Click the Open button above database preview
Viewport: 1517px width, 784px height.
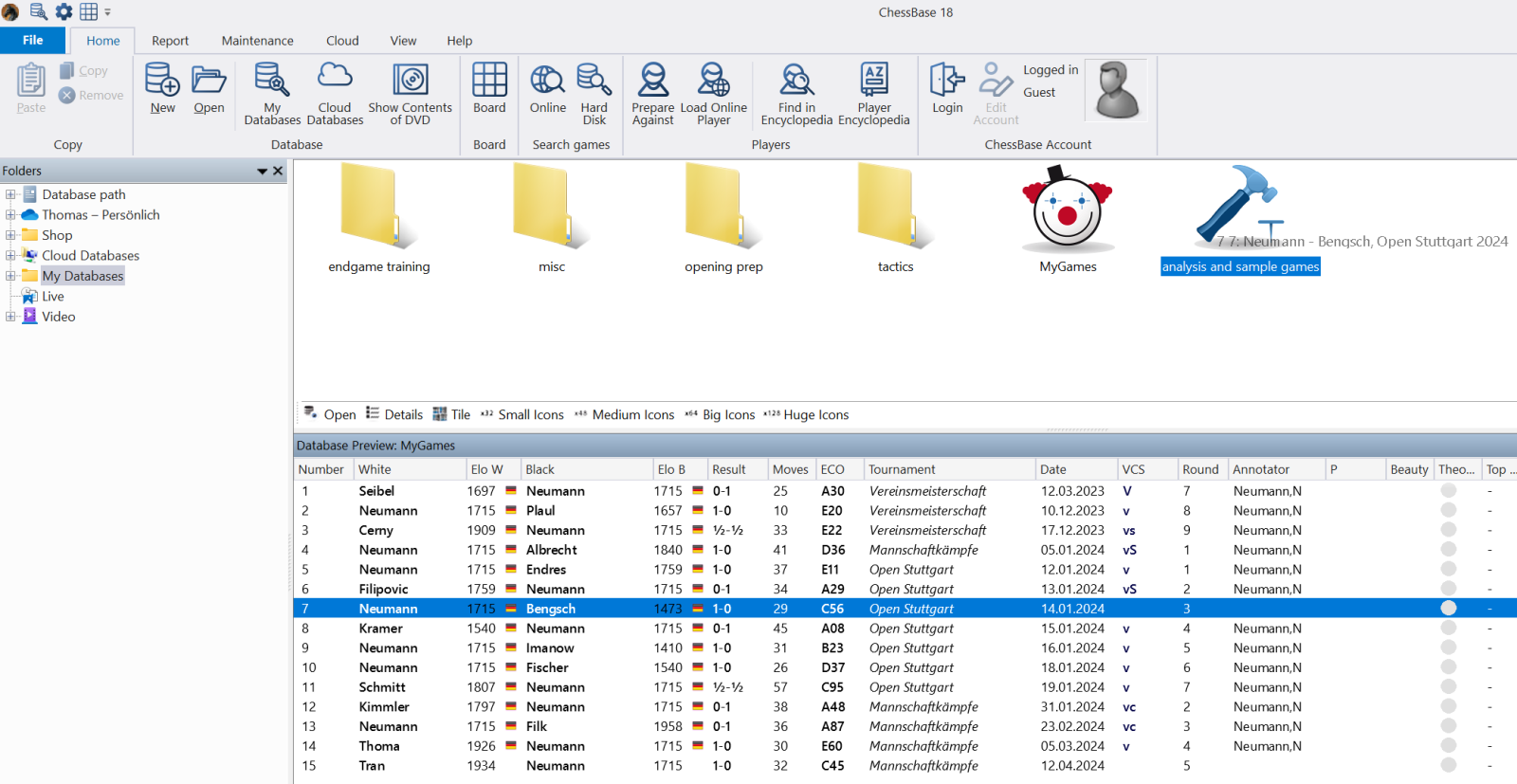(x=330, y=414)
